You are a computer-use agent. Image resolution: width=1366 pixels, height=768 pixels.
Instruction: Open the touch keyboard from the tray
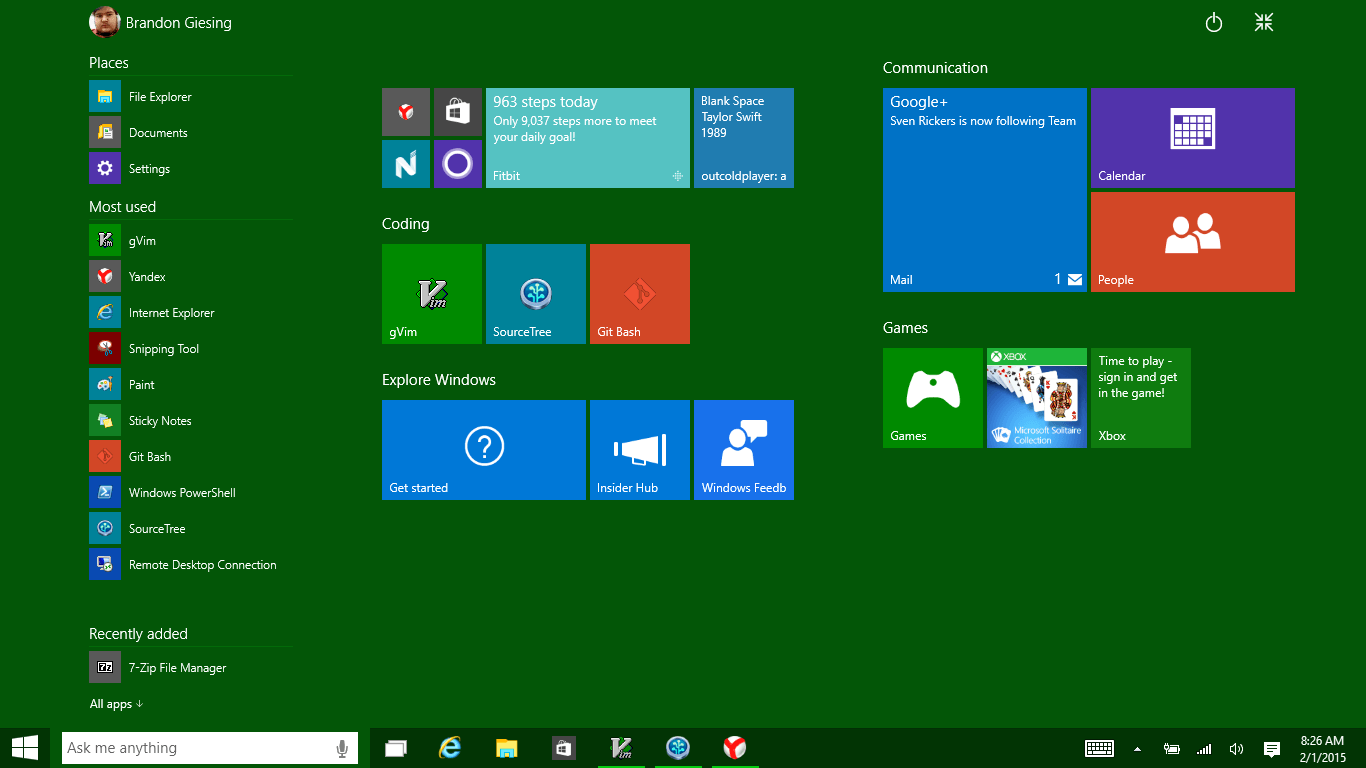click(x=1100, y=748)
